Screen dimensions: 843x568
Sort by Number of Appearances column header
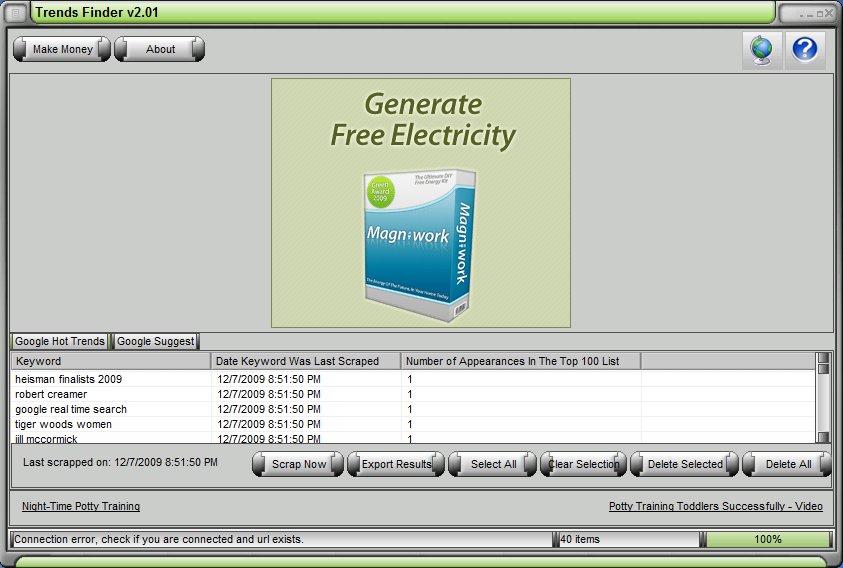pos(520,361)
